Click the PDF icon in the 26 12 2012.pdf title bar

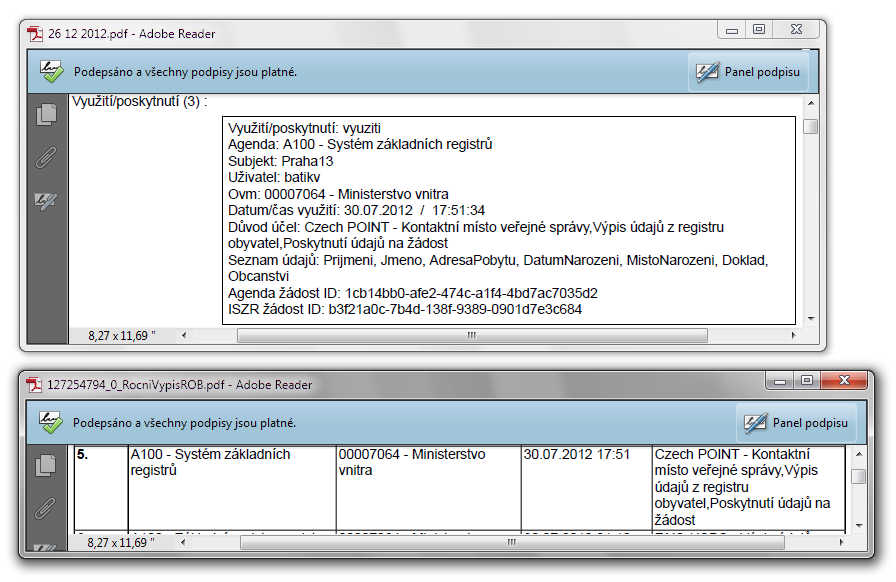(35, 34)
